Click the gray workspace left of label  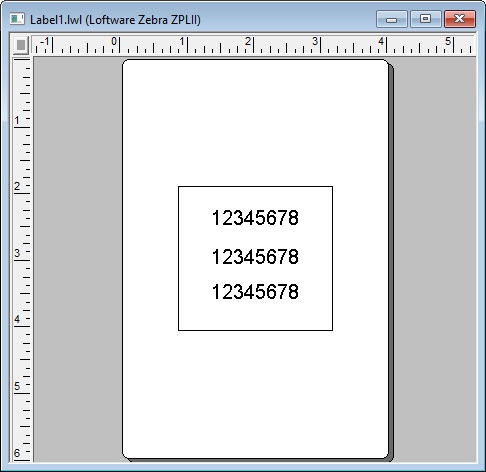click(x=78, y=259)
